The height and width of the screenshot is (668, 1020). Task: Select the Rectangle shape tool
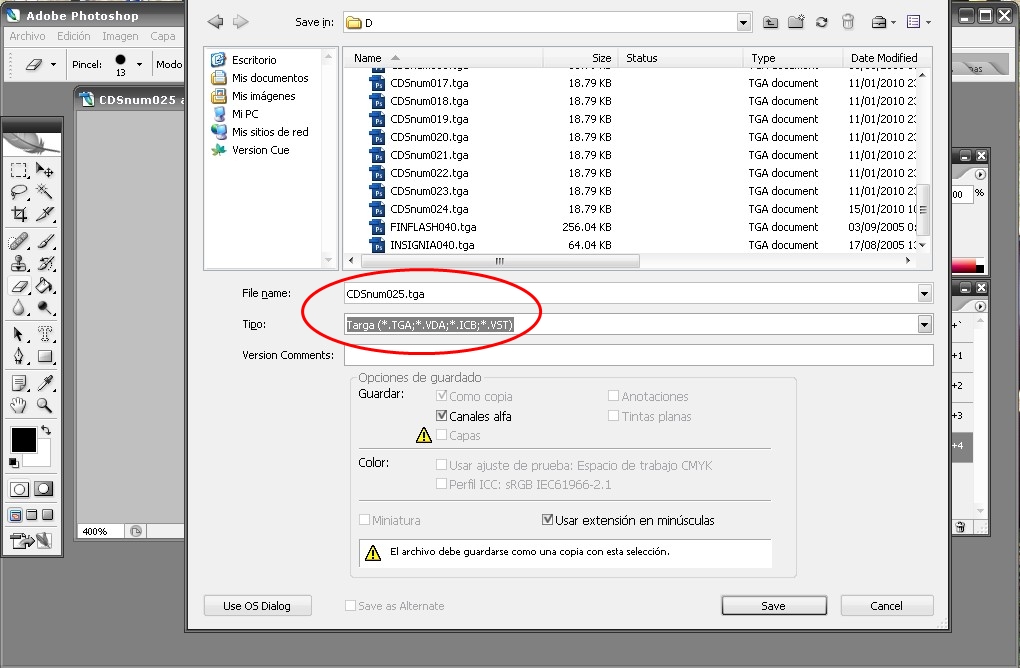pos(44,356)
